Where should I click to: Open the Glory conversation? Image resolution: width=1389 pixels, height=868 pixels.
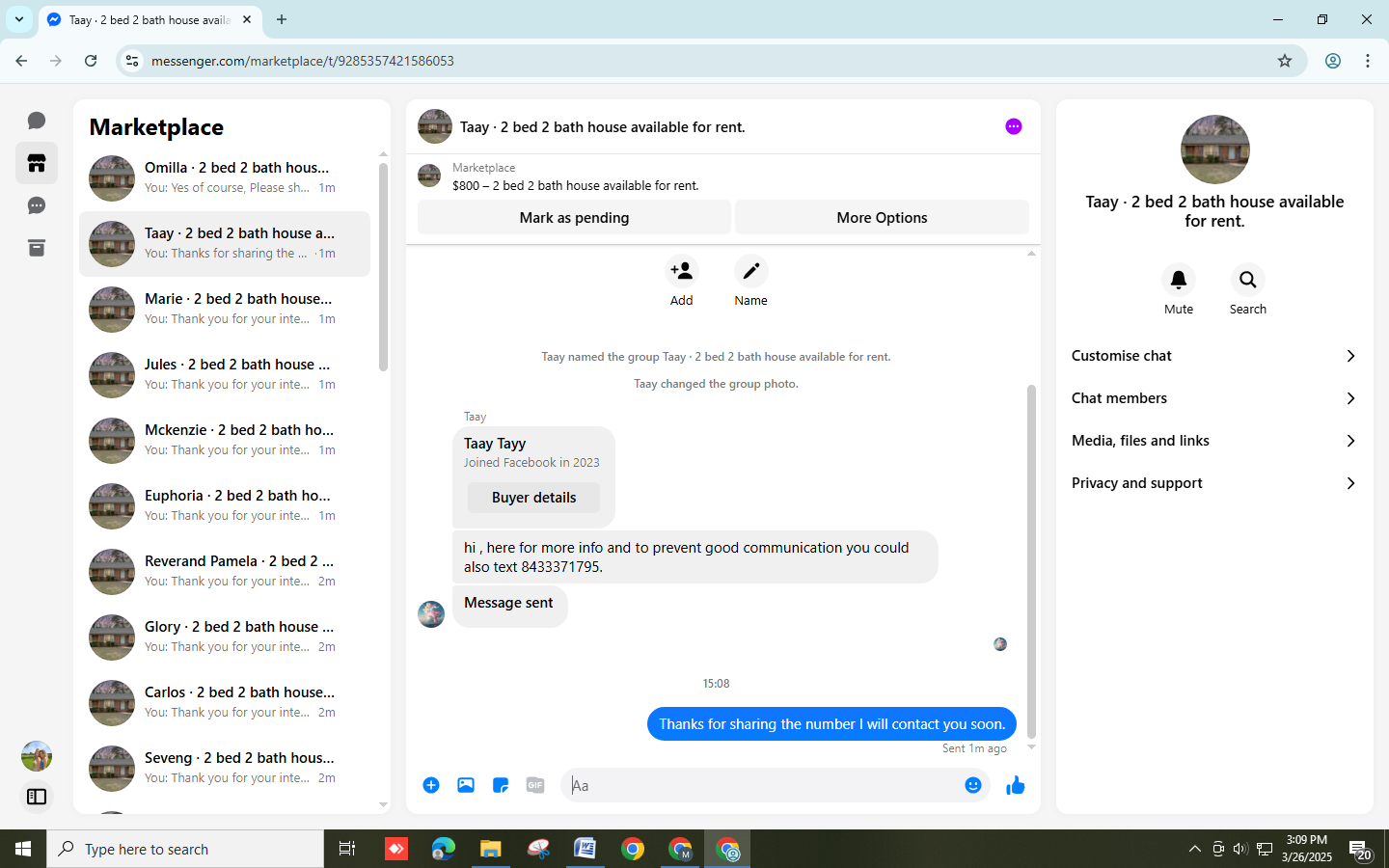coord(225,637)
